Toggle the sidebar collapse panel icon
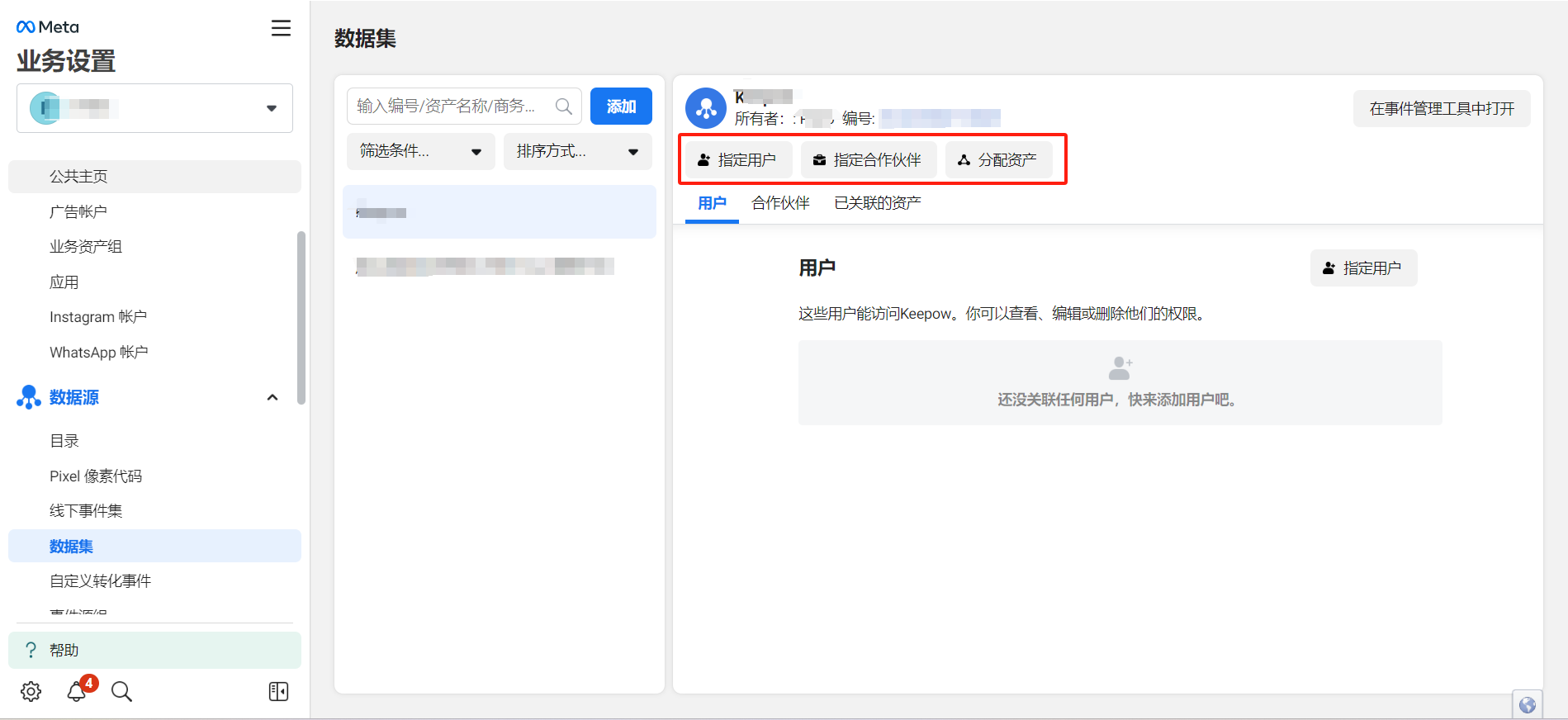The width and height of the screenshot is (1568, 720). click(279, 691)
